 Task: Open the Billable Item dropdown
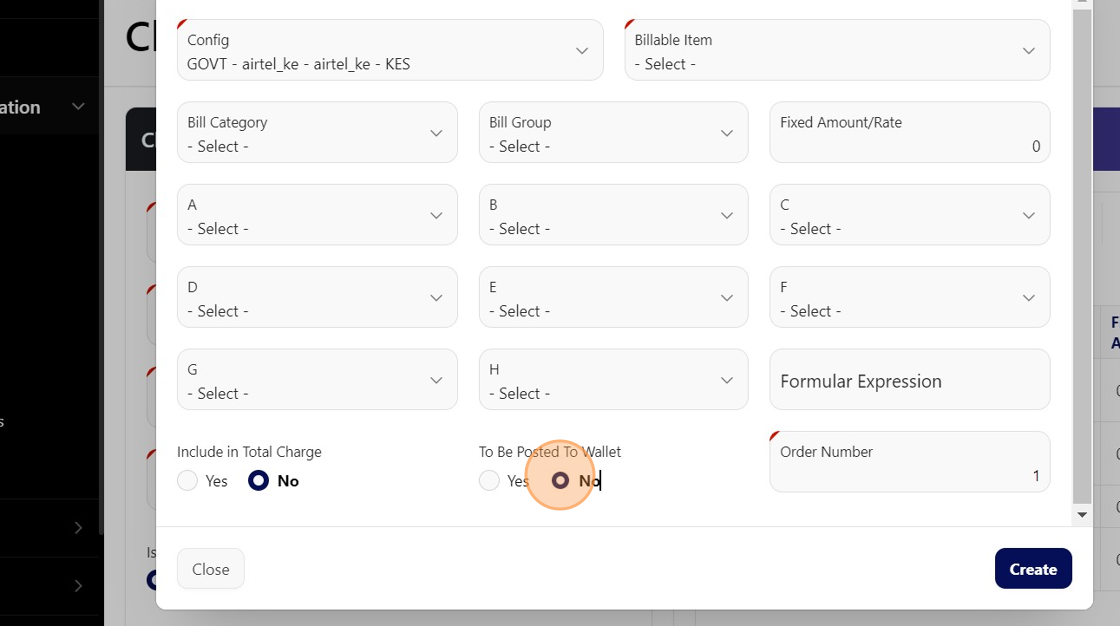tap(837, 51)
